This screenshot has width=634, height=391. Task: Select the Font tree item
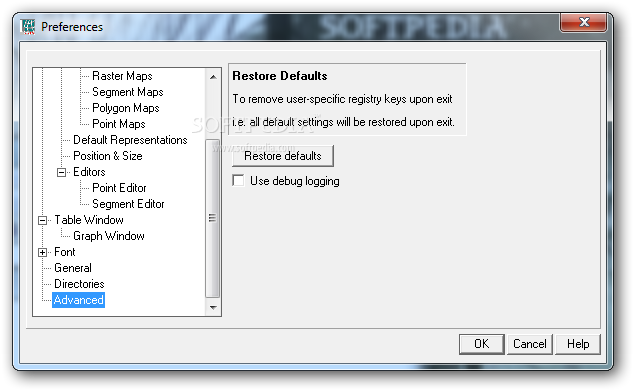pyautogui.click(x=65, y=252)
